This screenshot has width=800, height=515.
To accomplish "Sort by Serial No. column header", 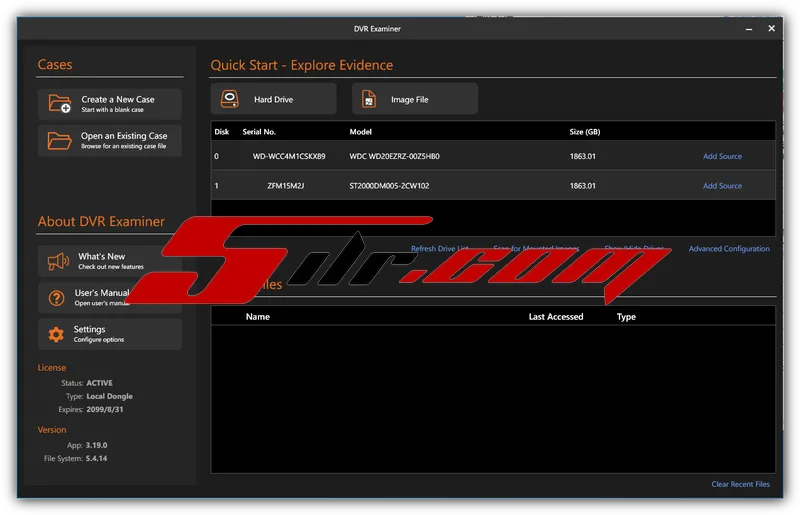I will [x=259, y=132].
